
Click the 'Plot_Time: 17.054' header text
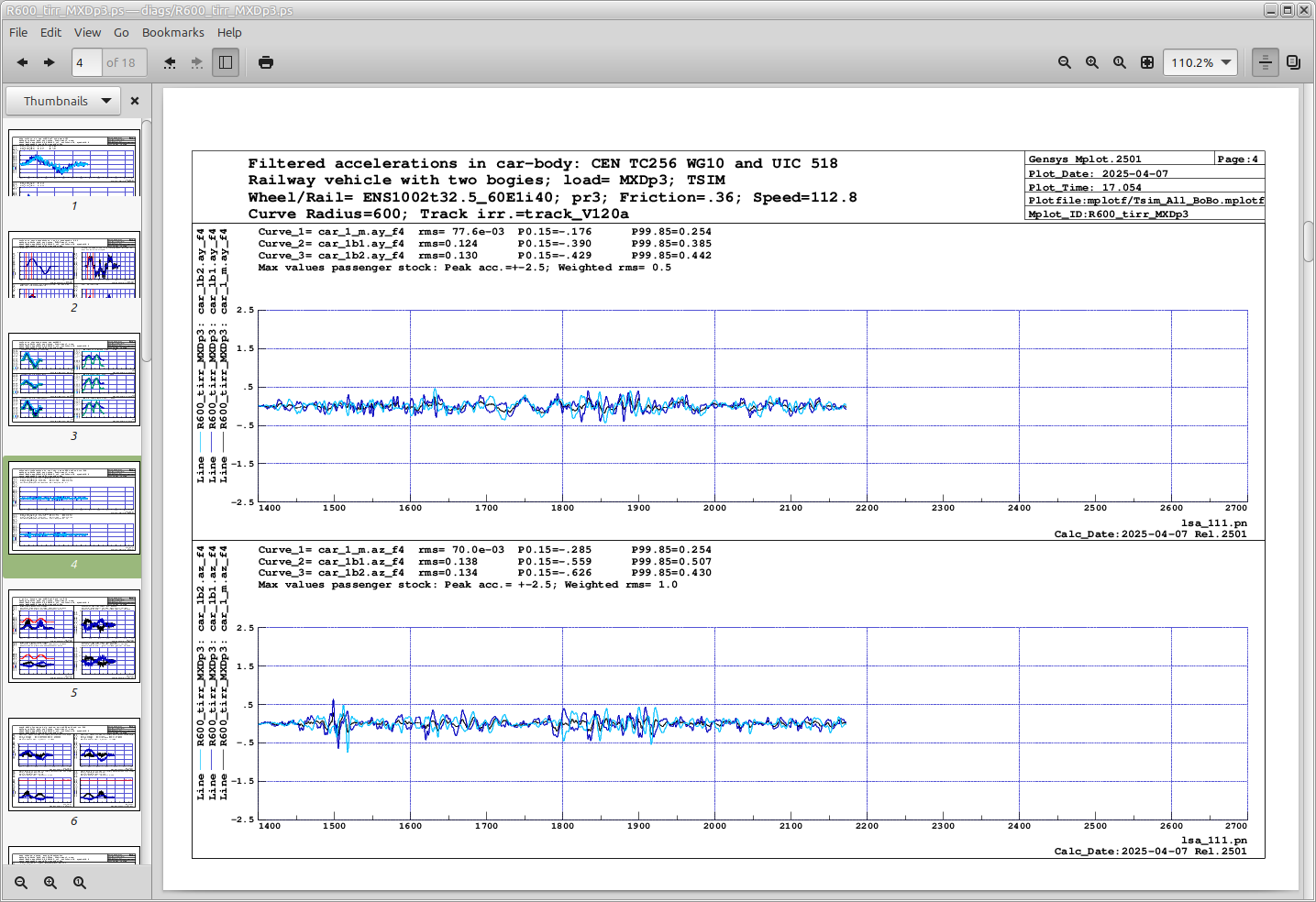[1085, 187]
